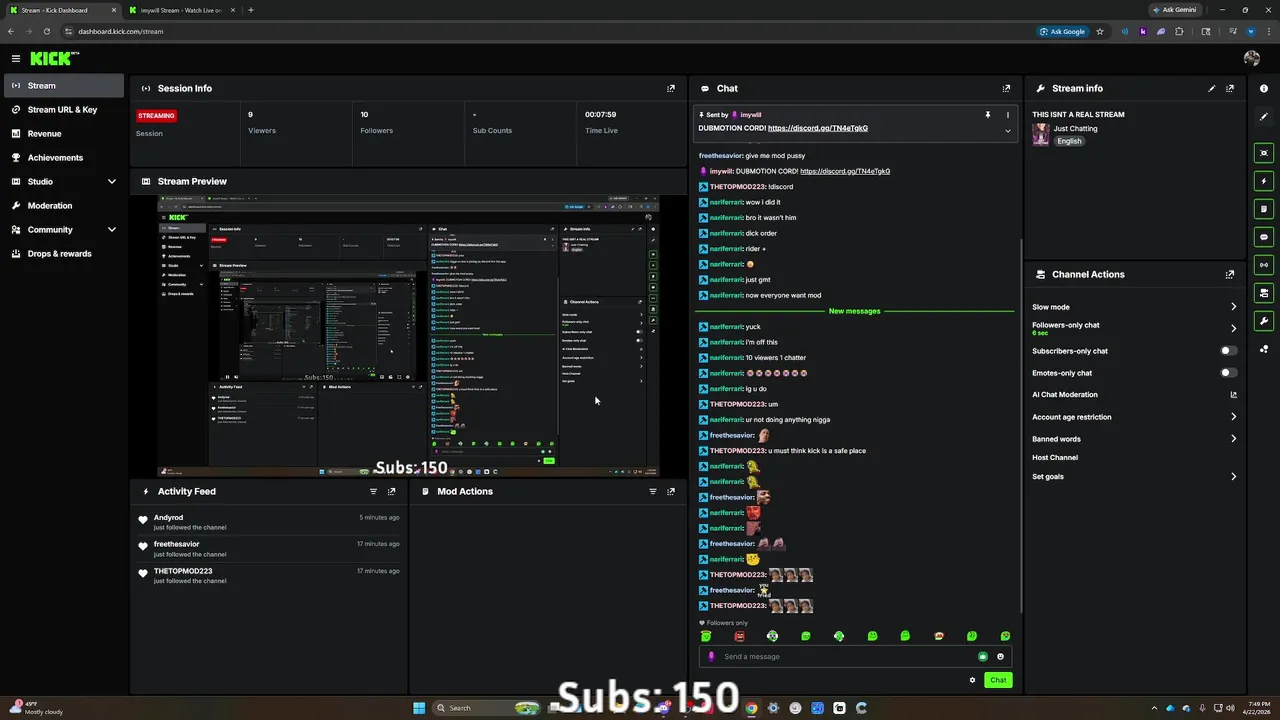Pop out the Channel Actions panel
Image resolution: width=1280 pixels, height=720 pixels.
pos(1230,274)
